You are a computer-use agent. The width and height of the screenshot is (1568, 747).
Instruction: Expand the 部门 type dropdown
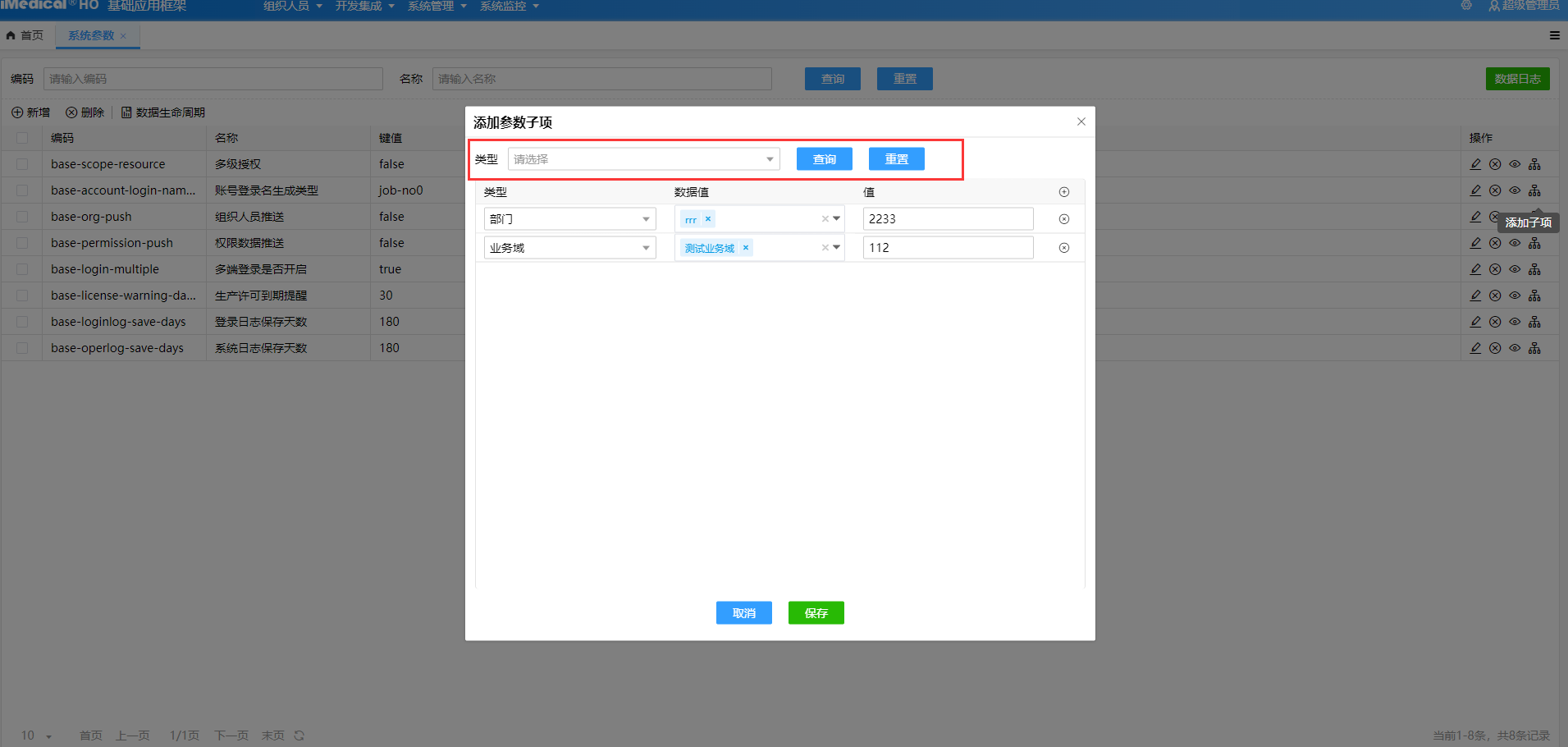click(569, 219)
